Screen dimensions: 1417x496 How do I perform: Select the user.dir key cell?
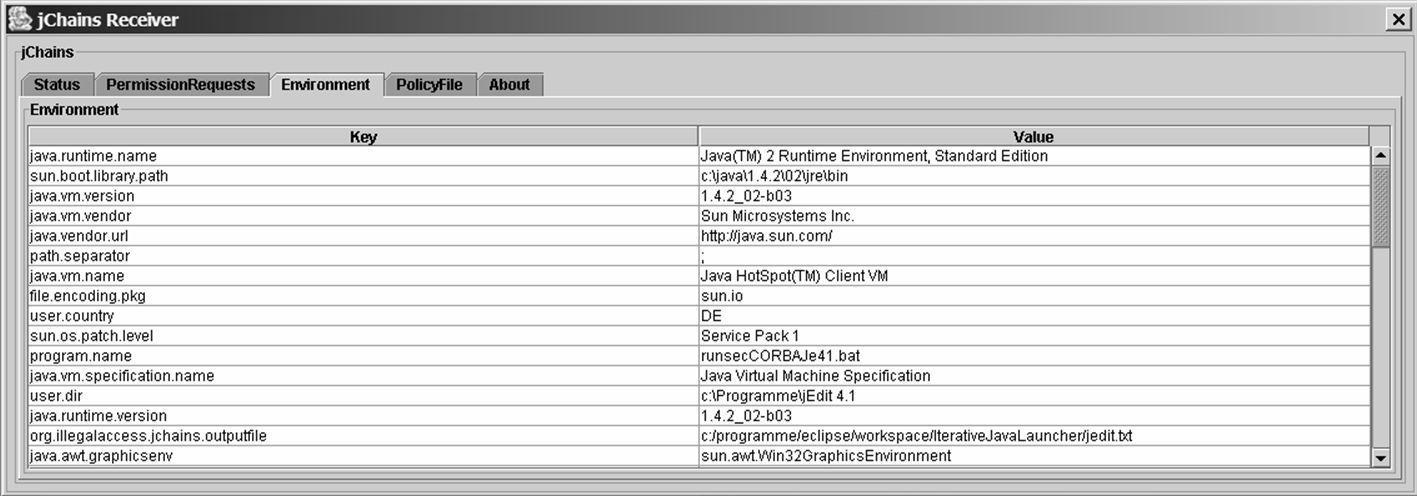(x=363, y=396)
